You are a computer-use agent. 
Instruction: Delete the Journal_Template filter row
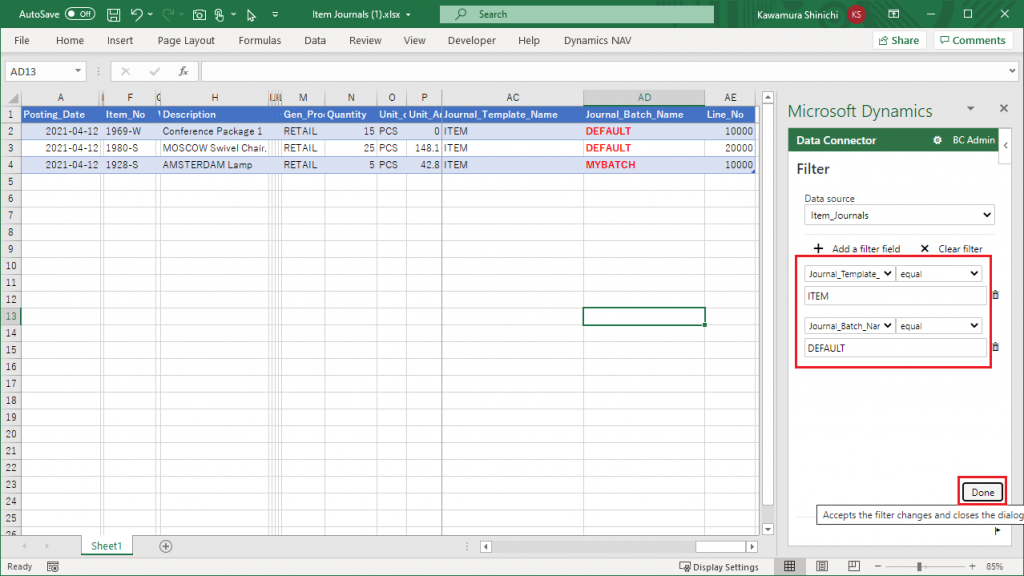[996, 295]
